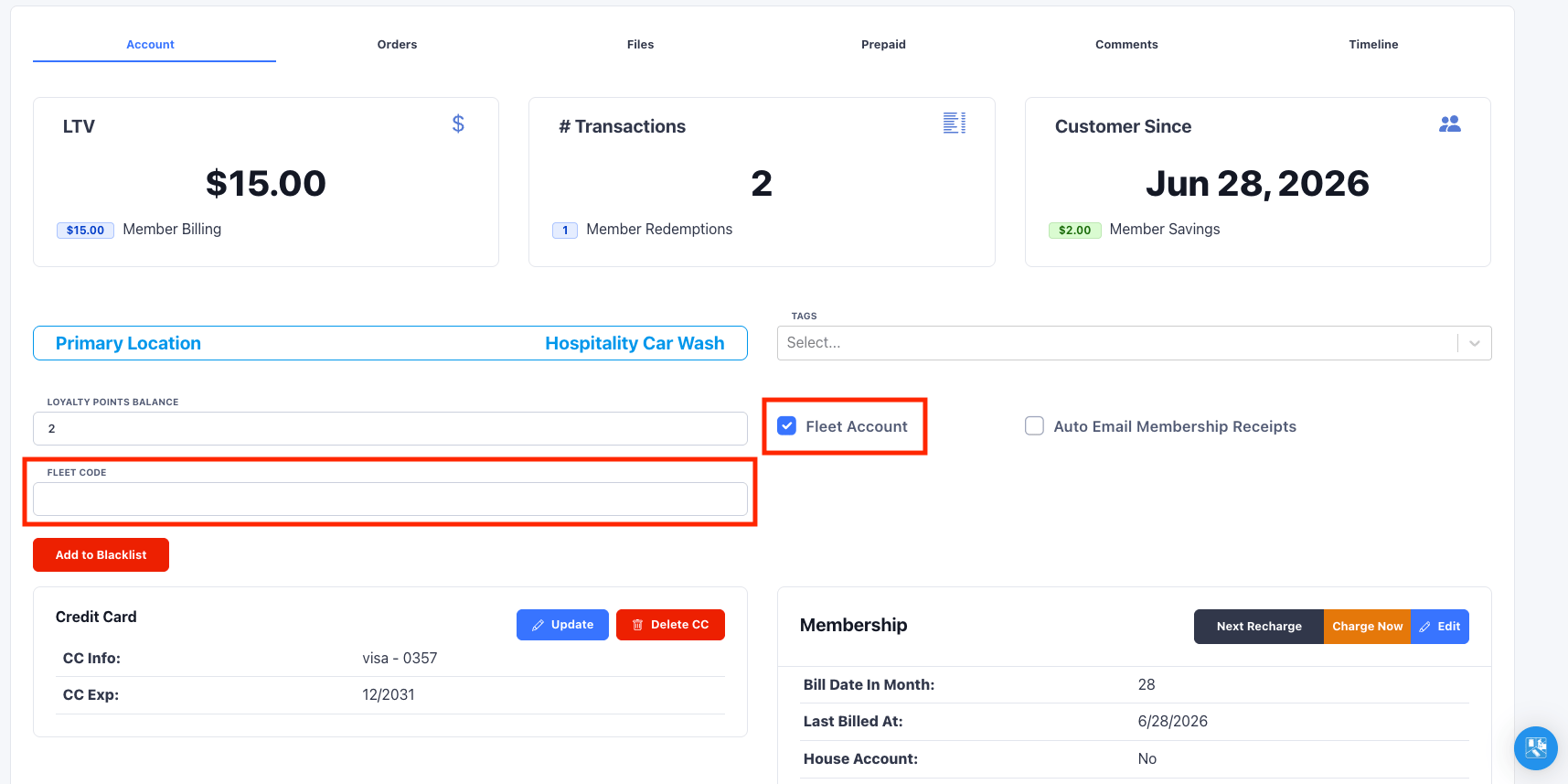Focus the Fleet Code input field
The height and width of the screenshot is (784, 1568).
coord(390,499)
